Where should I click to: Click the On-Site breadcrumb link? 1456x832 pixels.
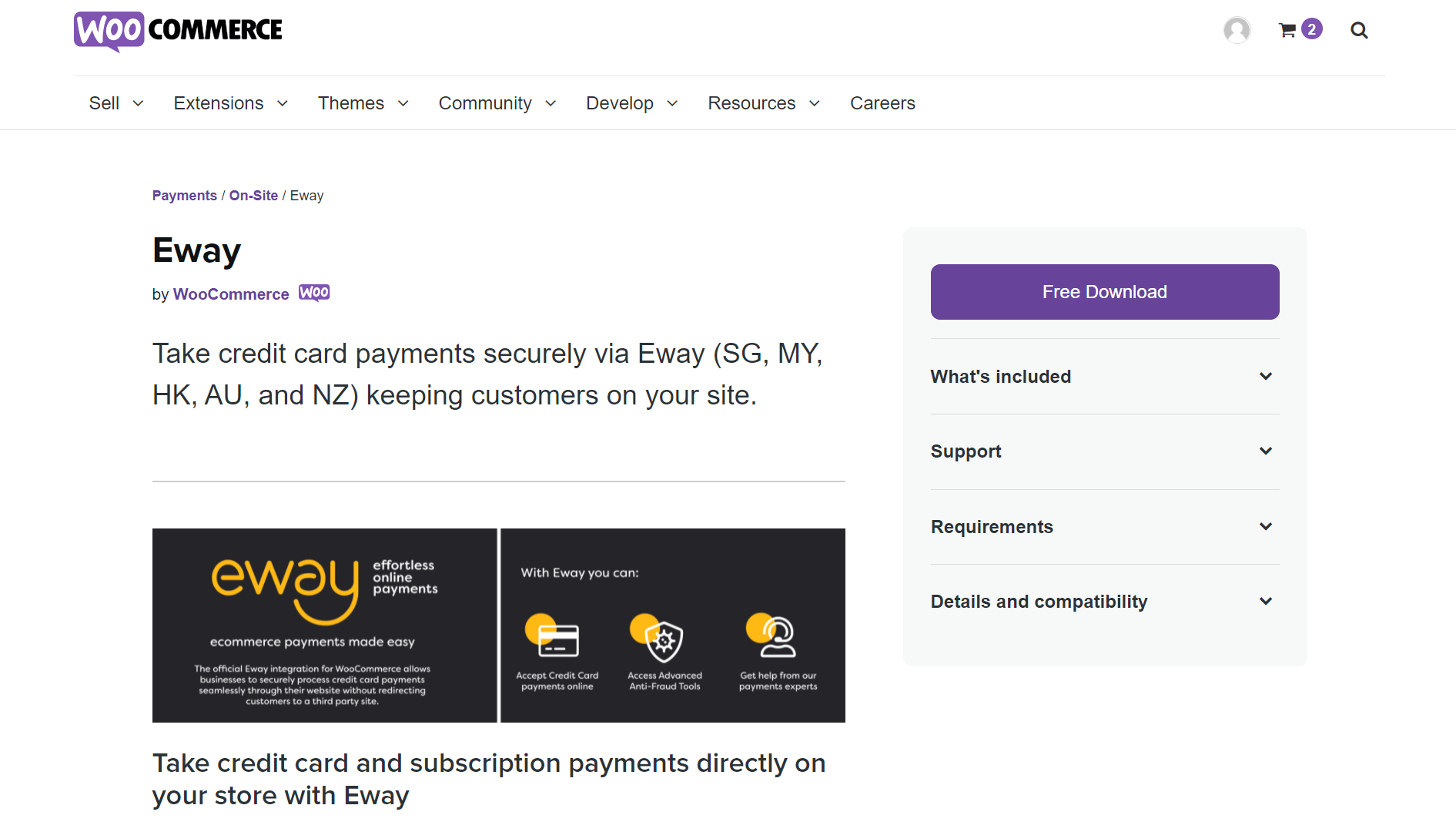coord(253,196)
